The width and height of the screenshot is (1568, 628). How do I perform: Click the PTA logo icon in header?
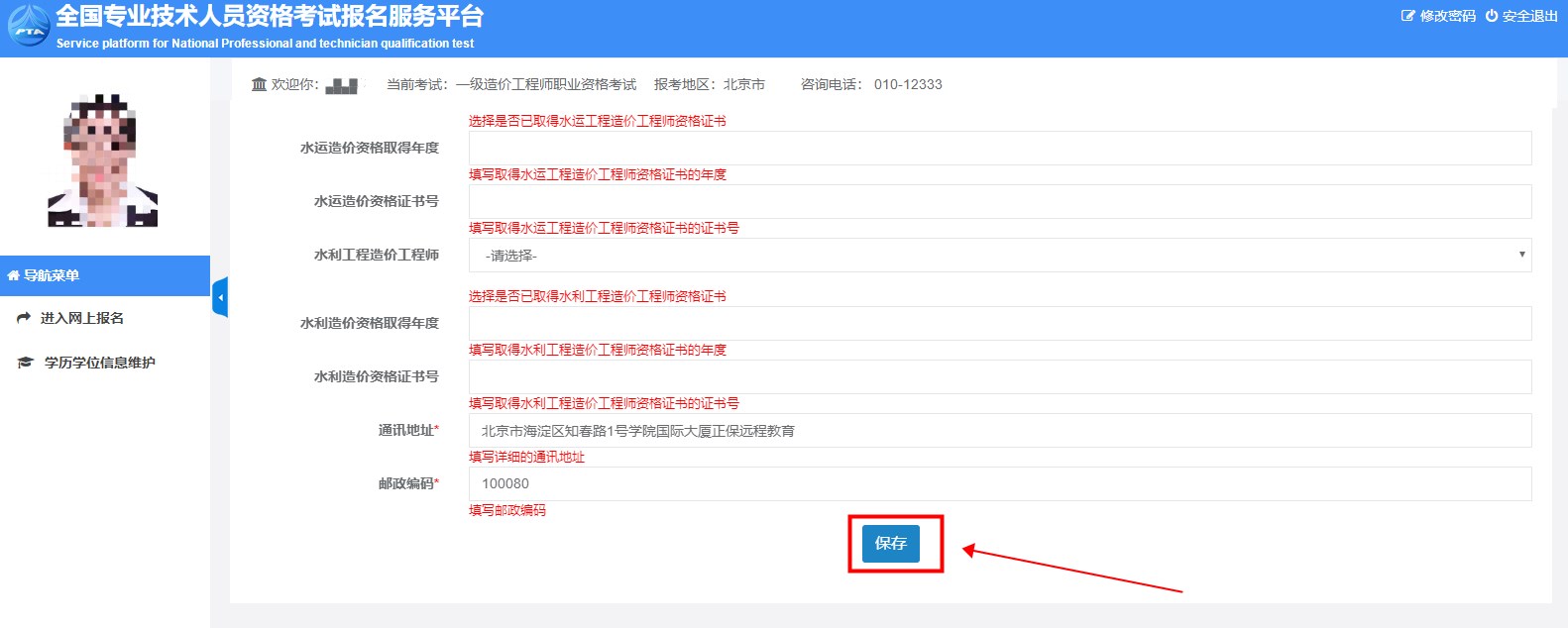(29, 27)
